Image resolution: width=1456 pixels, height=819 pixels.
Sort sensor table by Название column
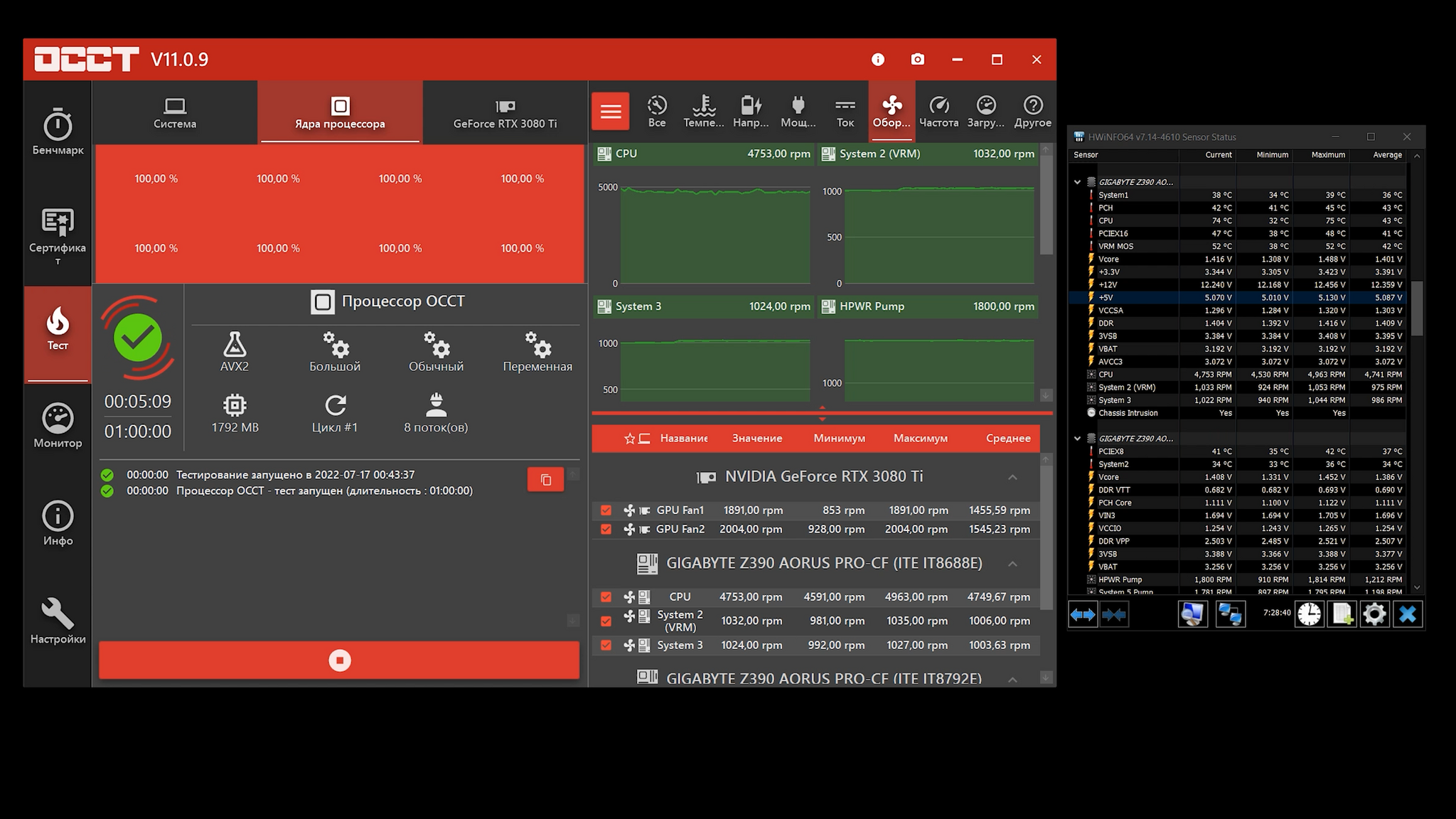[683, 439]
